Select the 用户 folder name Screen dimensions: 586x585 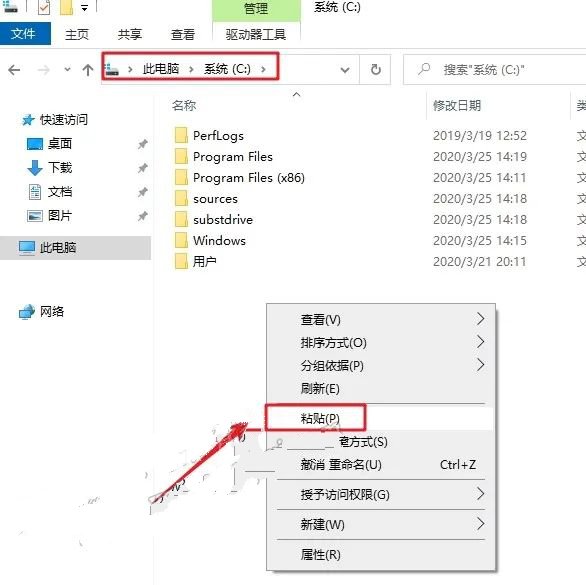[204, 262]
